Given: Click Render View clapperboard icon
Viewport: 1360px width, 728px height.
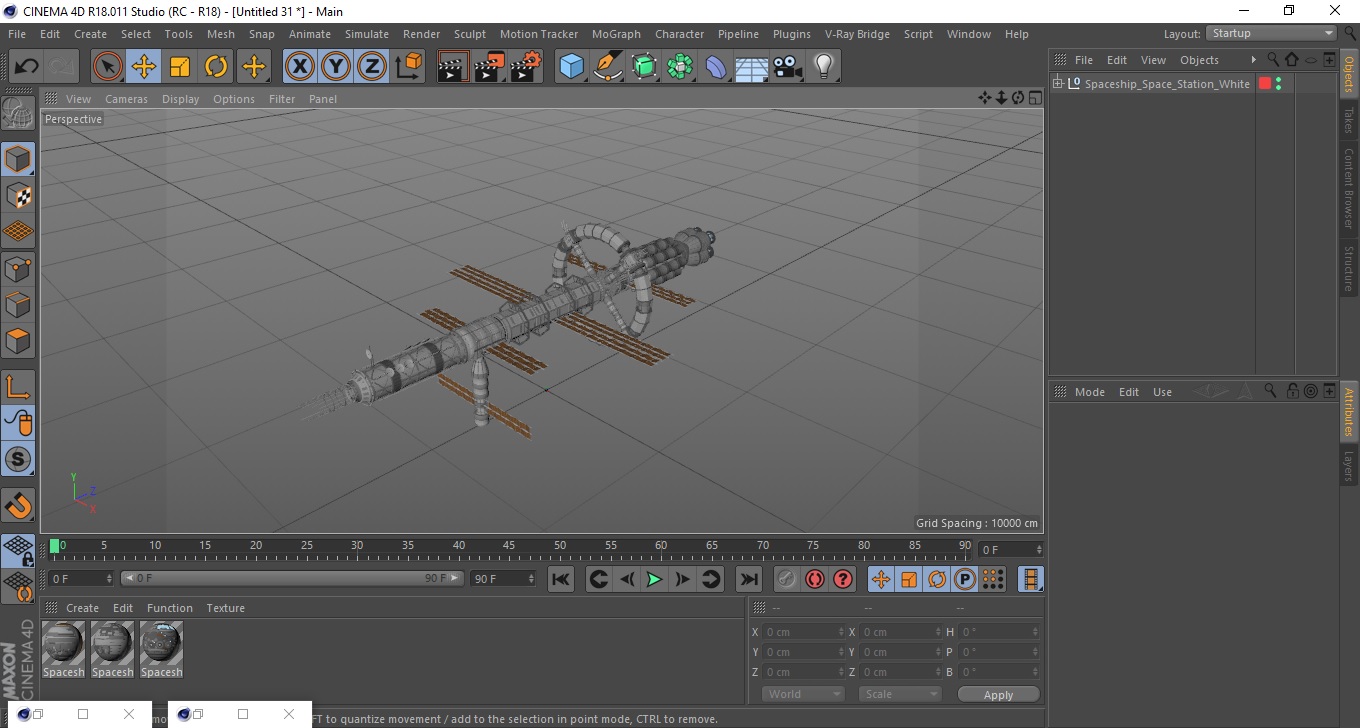Looking at the screenshot, I should point(453,67).
